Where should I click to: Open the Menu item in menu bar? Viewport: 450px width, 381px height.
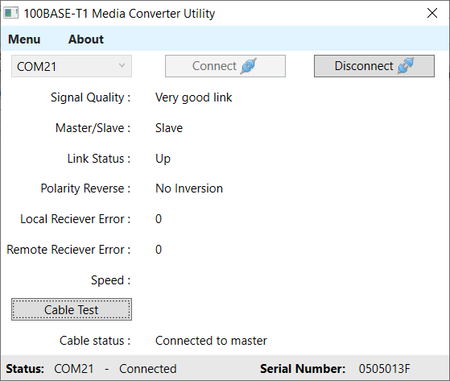point(24,39)
